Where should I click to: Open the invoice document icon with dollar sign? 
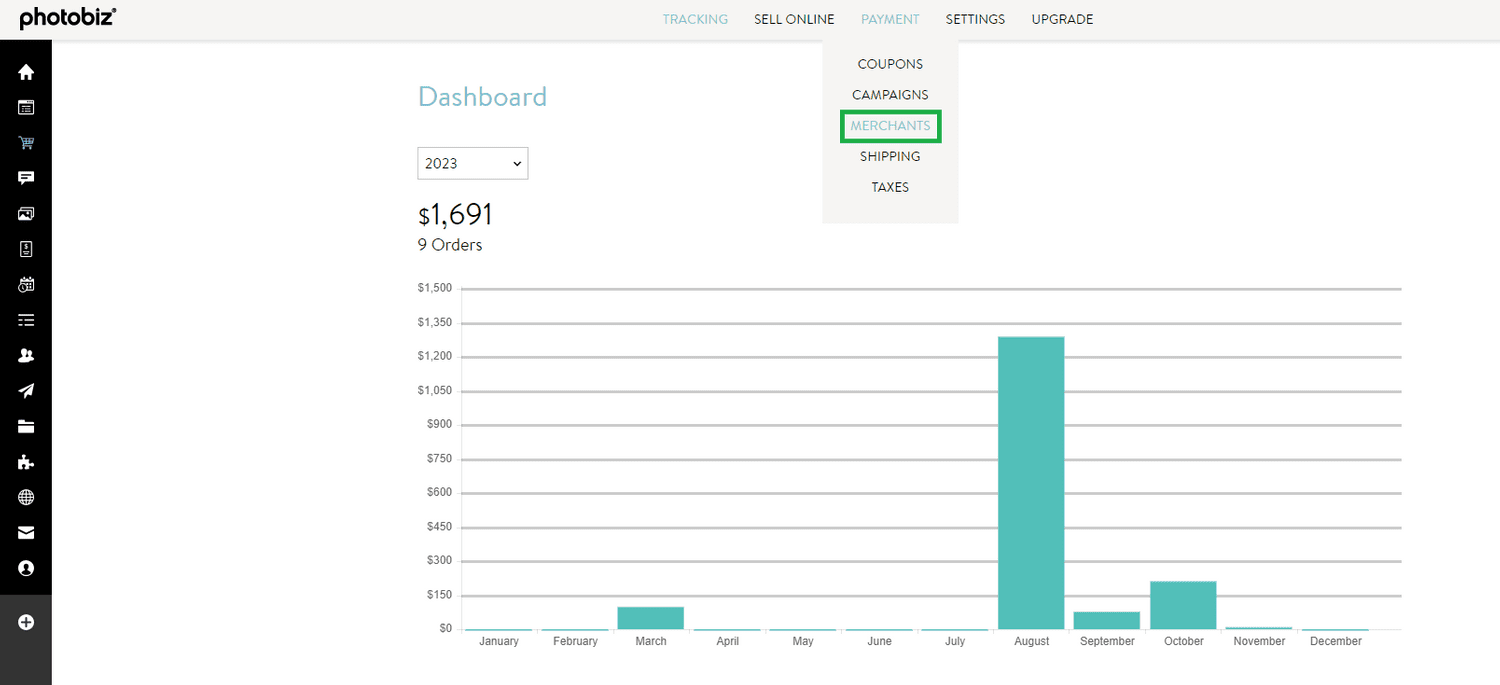pos(26,249)
